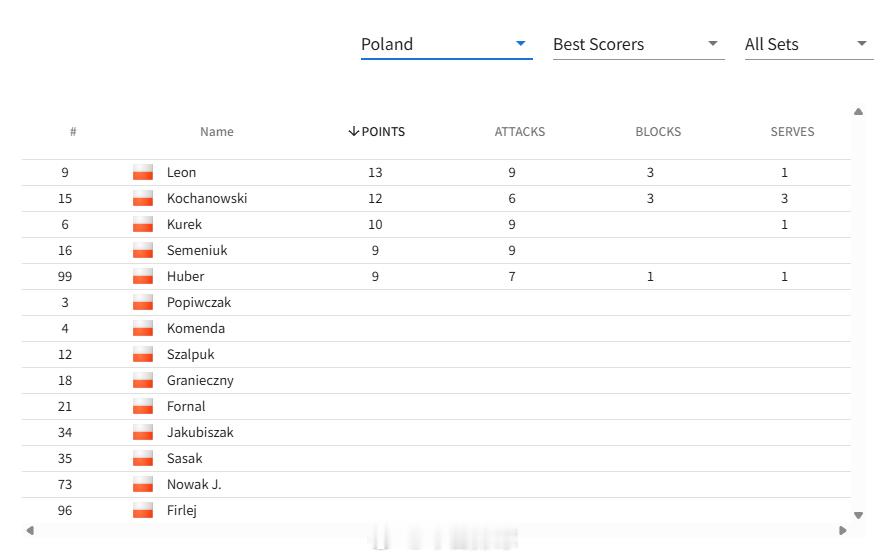
Task: Click the jersey number column header
Action: point(73,131)
